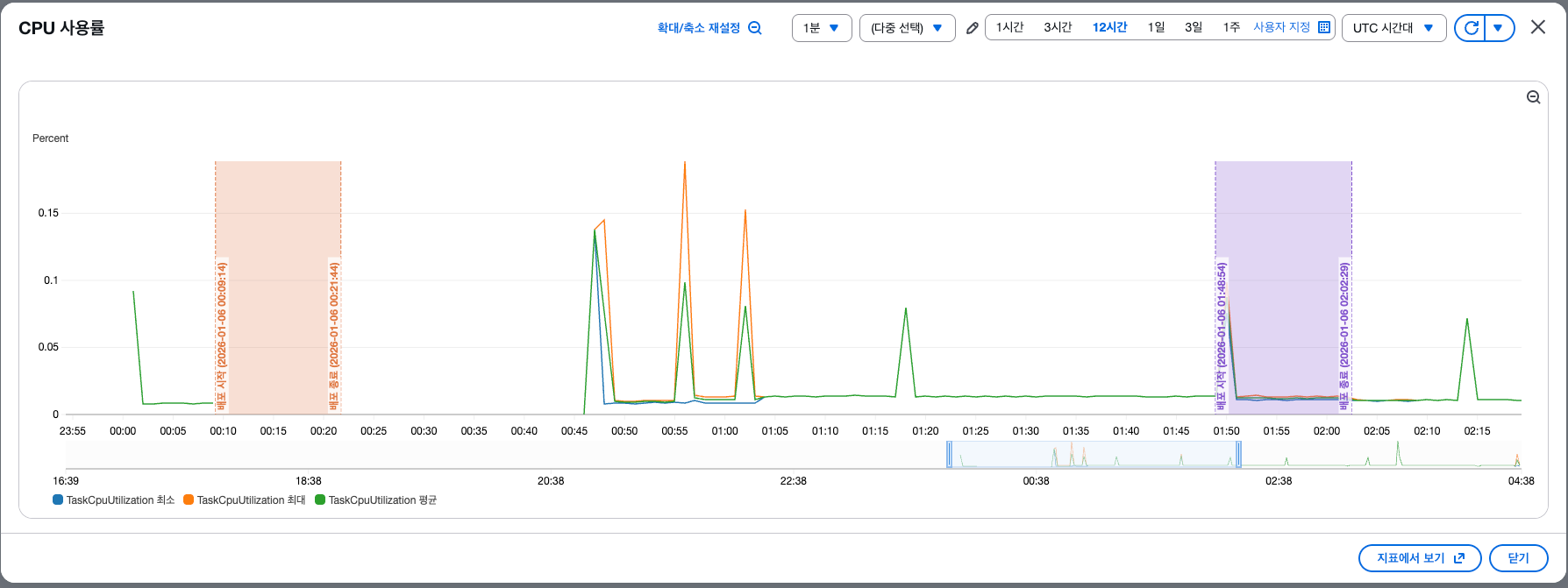This screenshot has width=1568, height=588.
Task: Click the pencil edit icon
Action: click(x=972, y=28)
